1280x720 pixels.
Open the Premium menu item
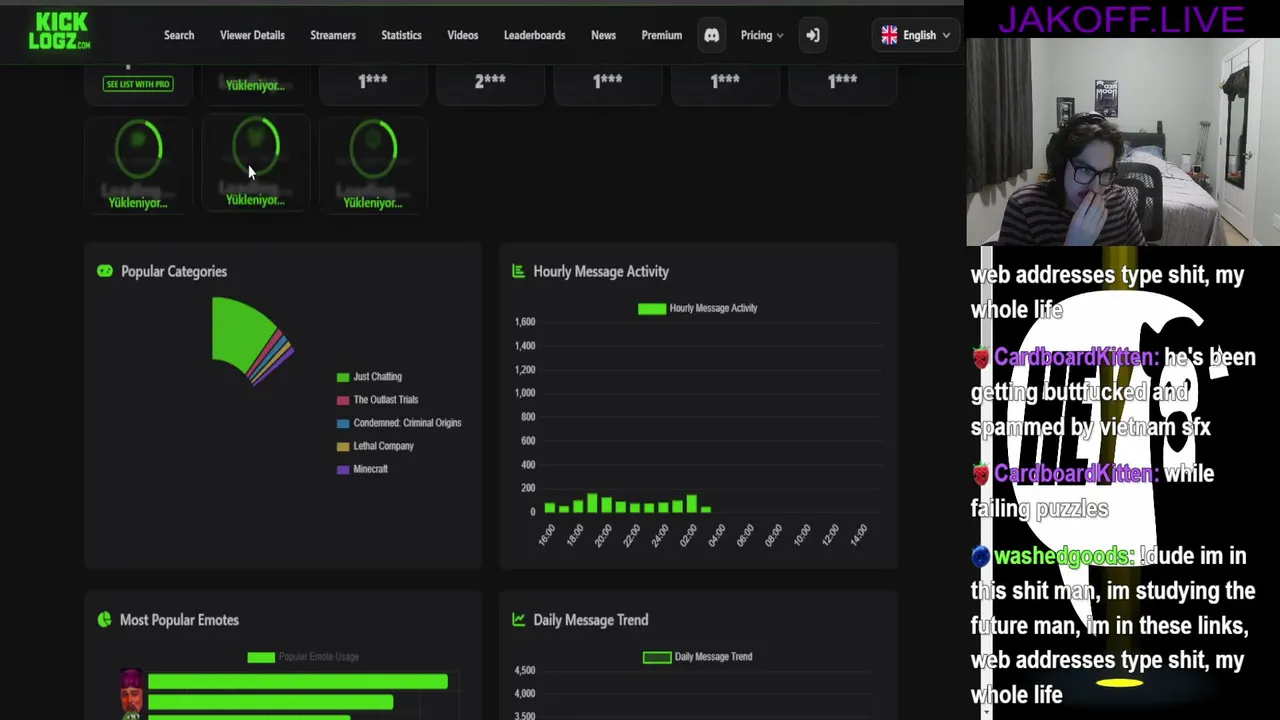(x=661, y=35)
